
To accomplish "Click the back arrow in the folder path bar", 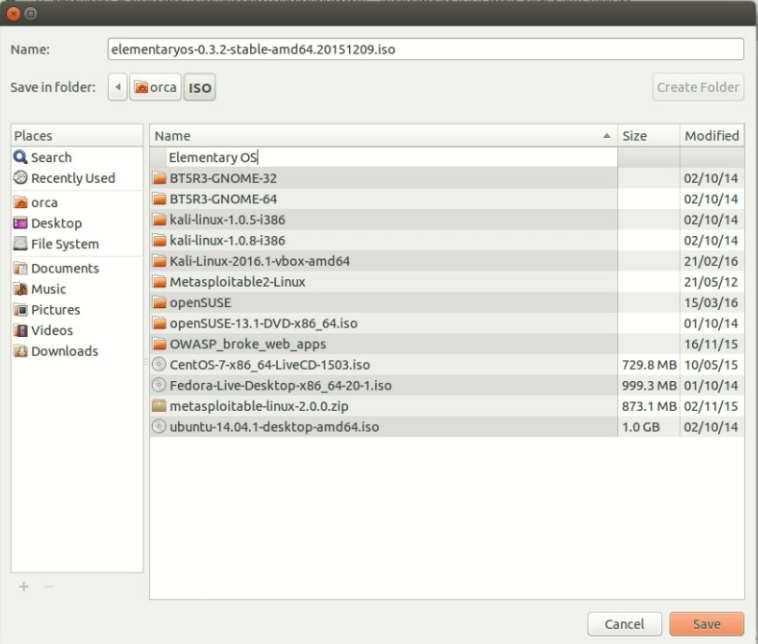I will (x=117, y=88).
